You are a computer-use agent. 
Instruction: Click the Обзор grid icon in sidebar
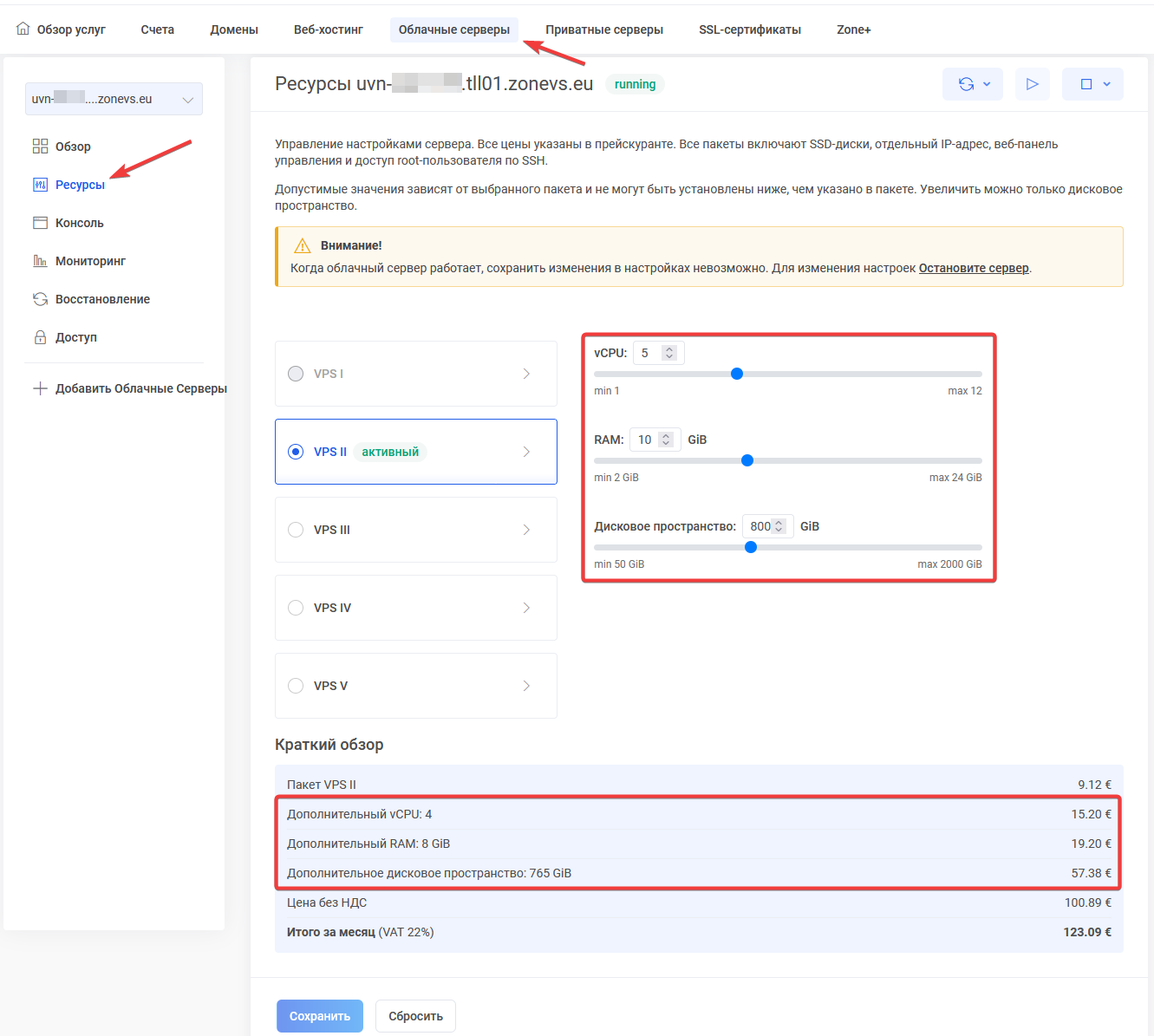click(x=40, y=147)
